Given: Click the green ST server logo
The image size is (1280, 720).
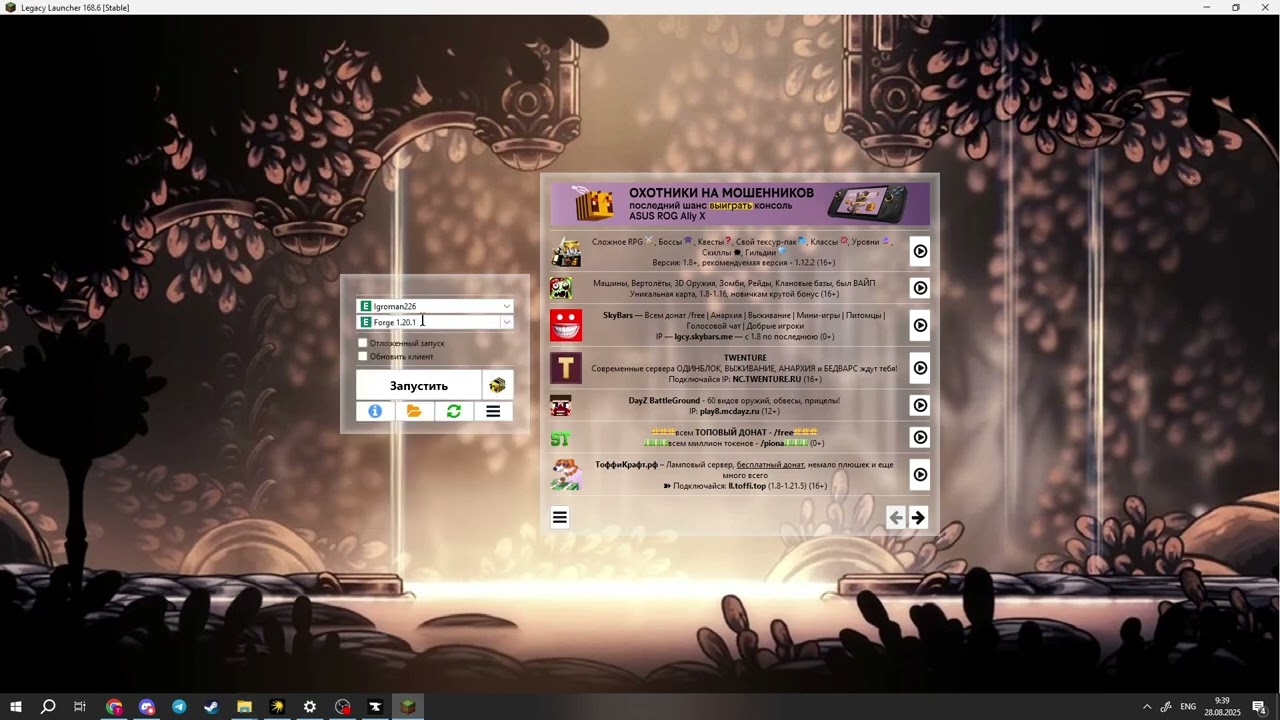Looking at the screenshot, I should 560,438.
